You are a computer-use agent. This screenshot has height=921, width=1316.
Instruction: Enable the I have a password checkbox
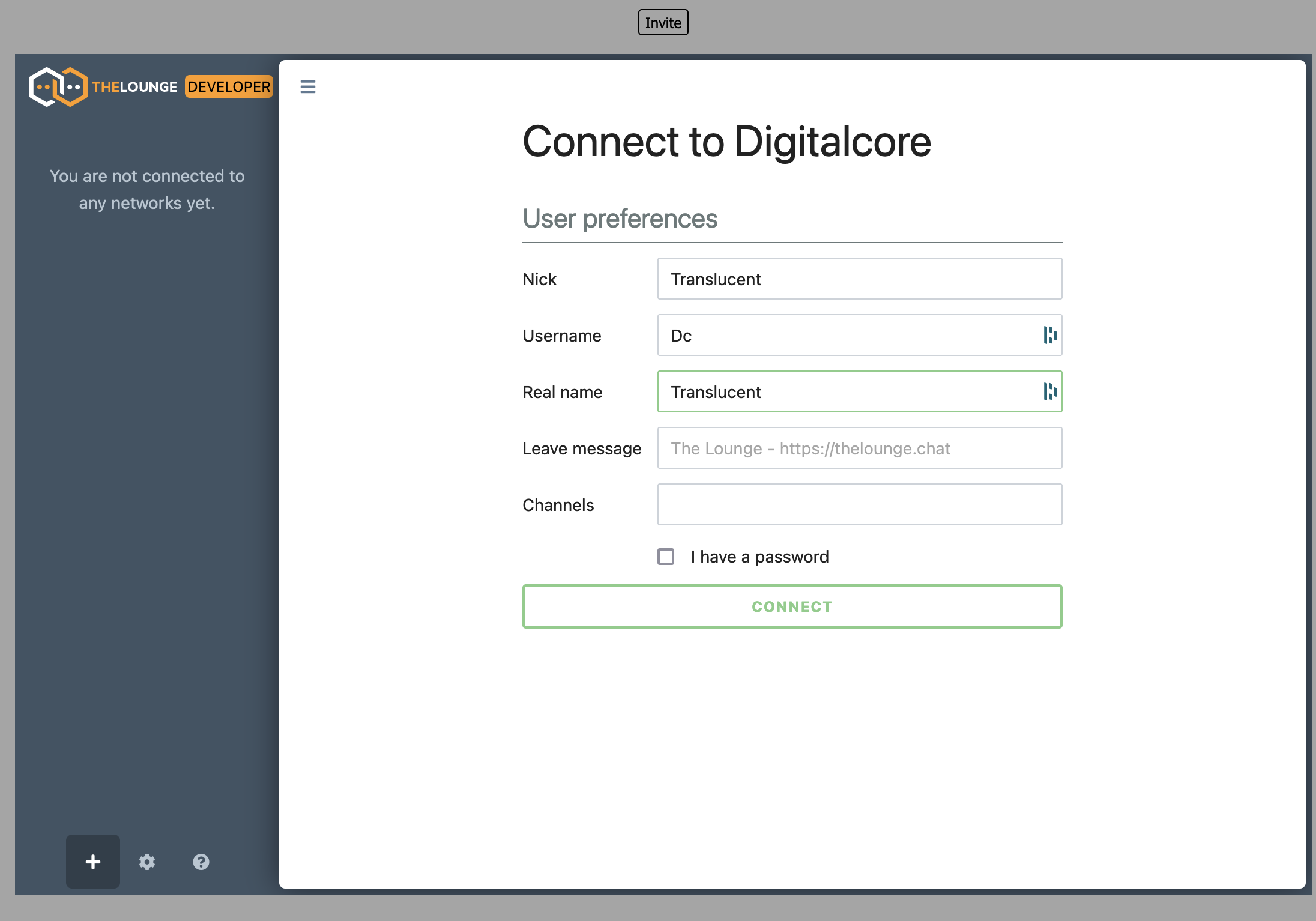point(666,557)
